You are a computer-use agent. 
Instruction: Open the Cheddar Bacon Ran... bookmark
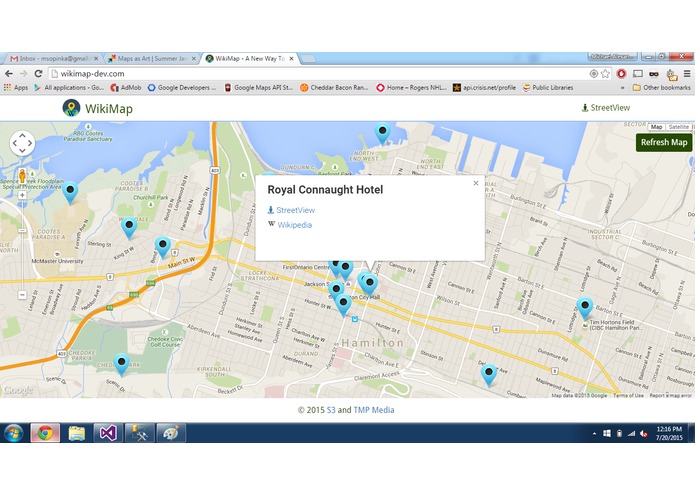335,88
